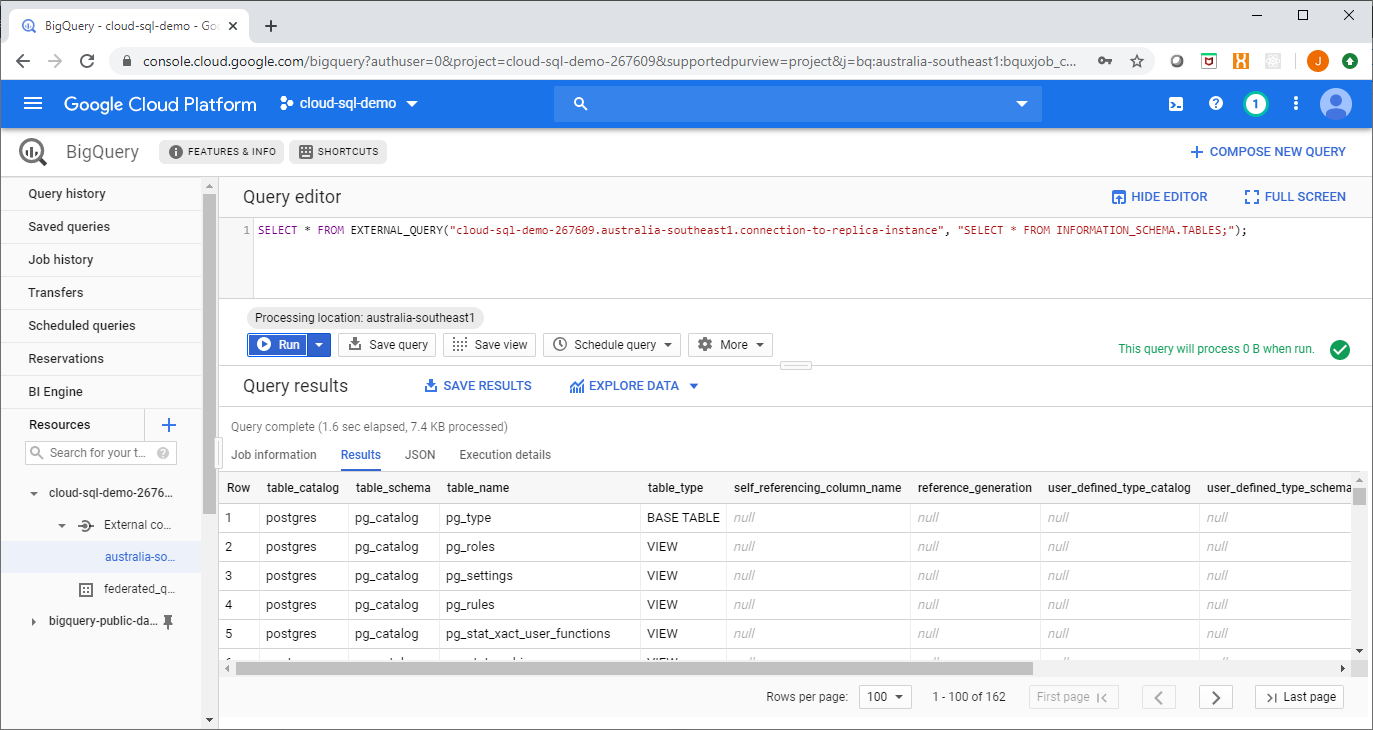Open Query history in sidebar

[x=101, y=194]
